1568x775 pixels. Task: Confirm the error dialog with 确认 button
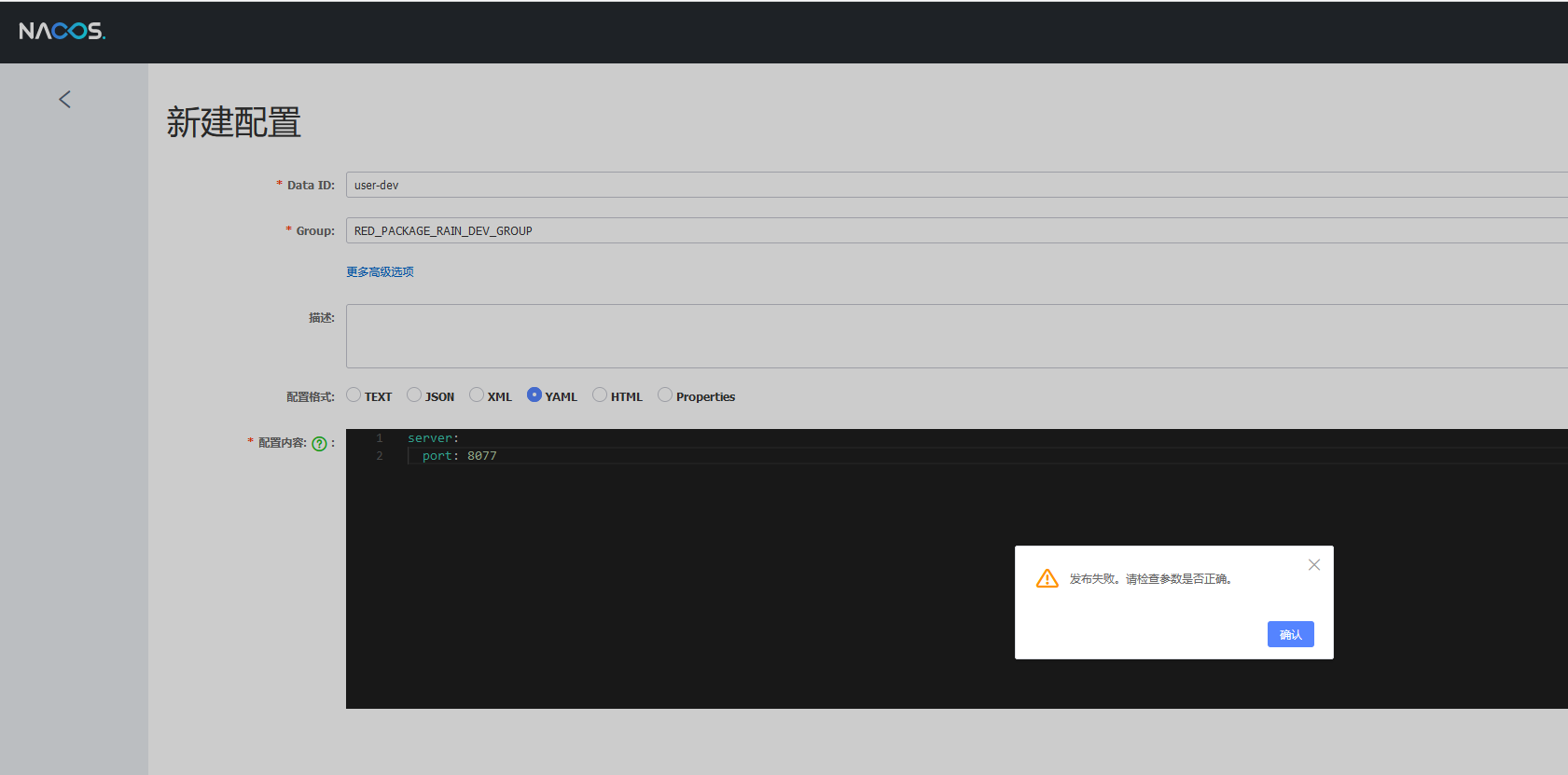(x=1291, y=634)
